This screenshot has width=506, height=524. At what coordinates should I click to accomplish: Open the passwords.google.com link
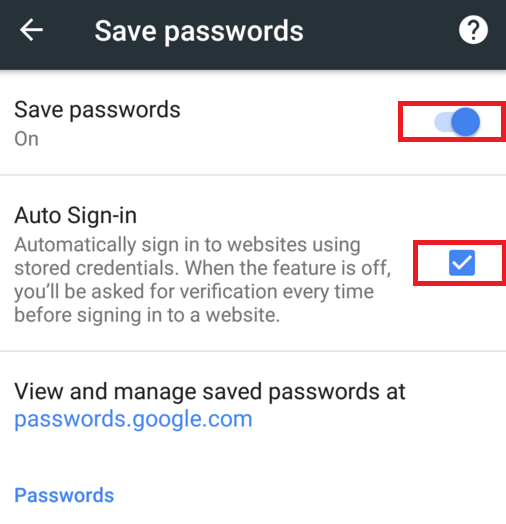pyautogui.click(x=133, y=419)
